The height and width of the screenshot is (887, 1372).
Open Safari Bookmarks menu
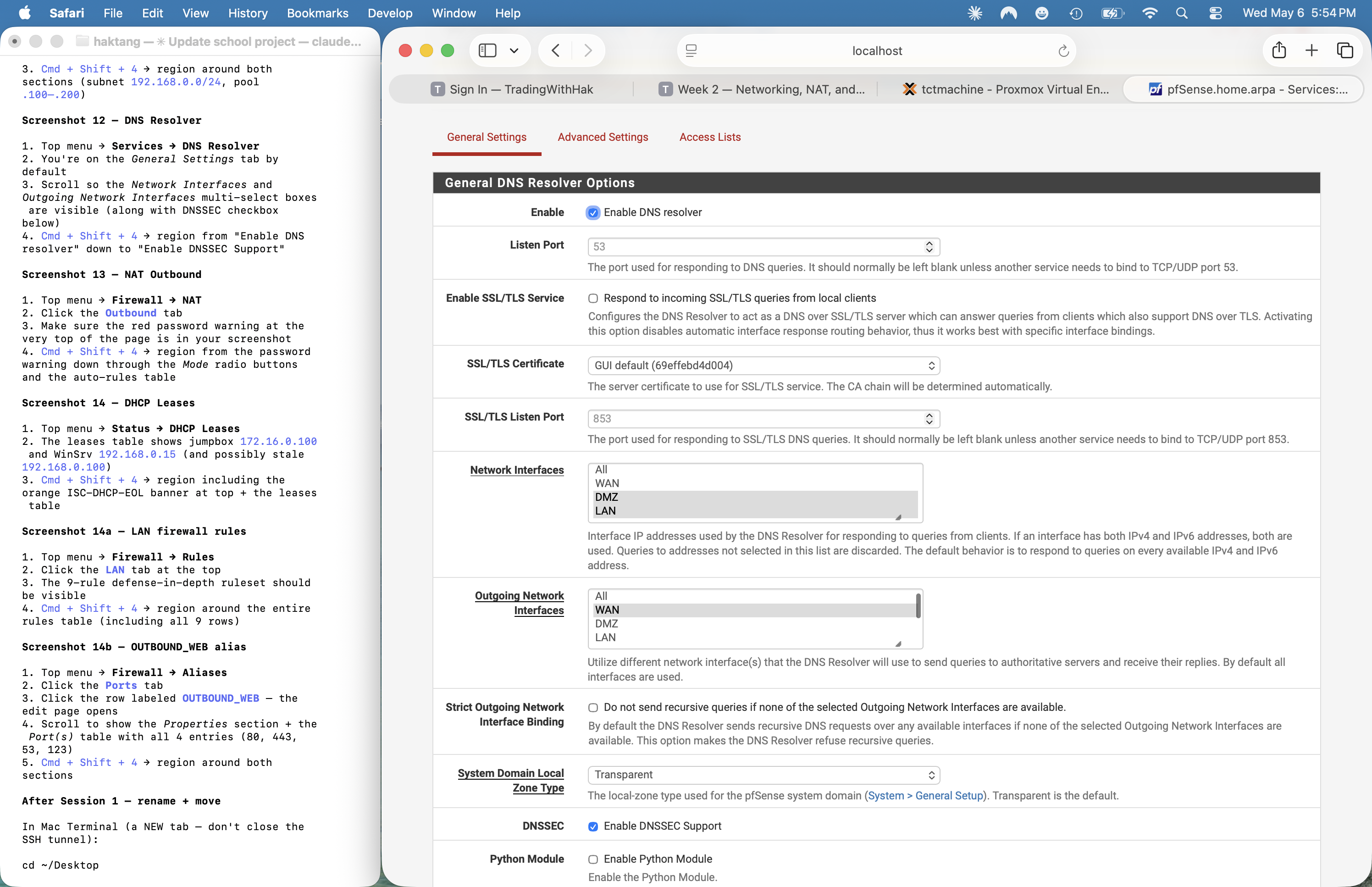coord(317,13)
